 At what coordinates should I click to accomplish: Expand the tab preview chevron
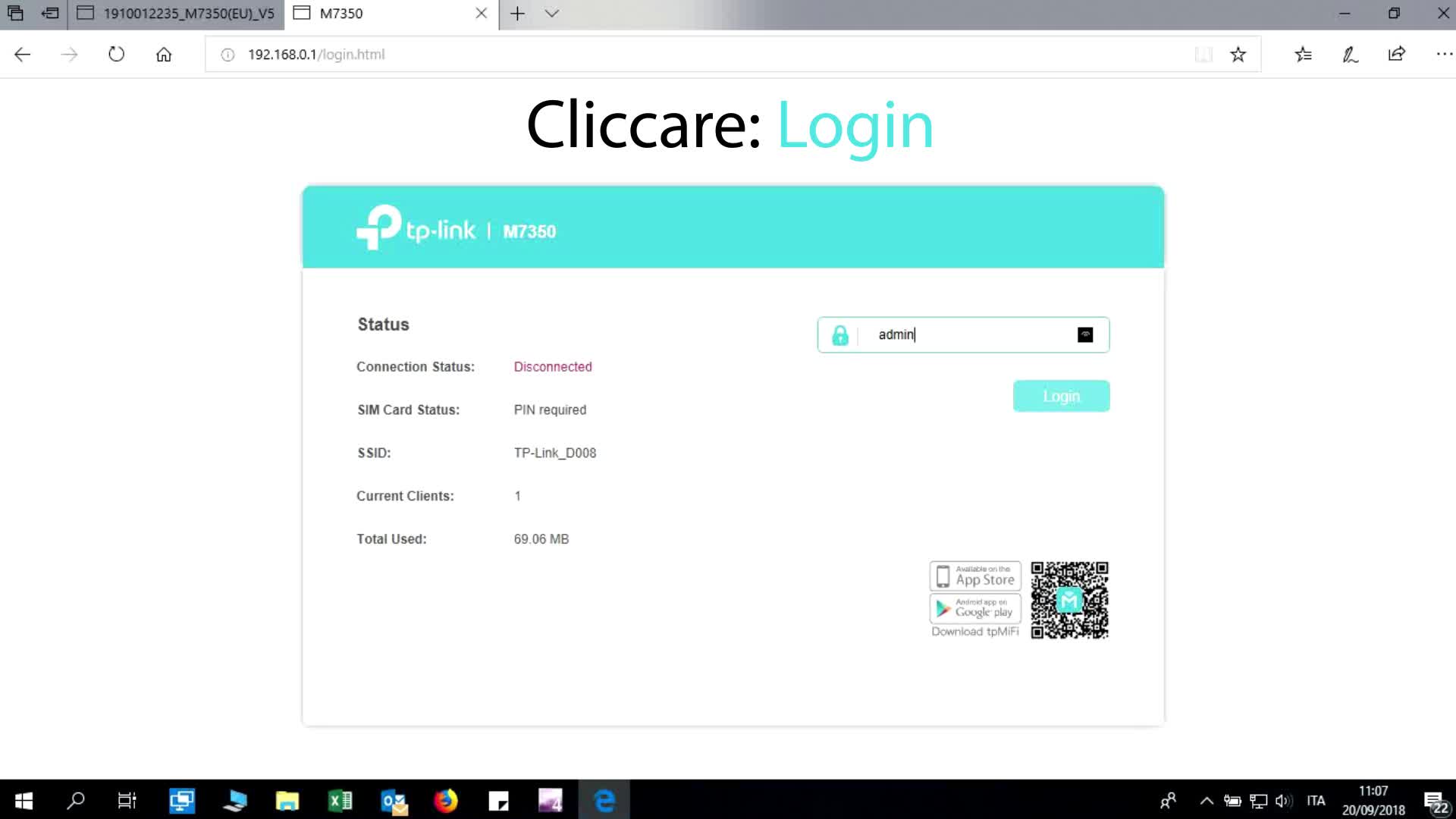(x=552, y=14)
